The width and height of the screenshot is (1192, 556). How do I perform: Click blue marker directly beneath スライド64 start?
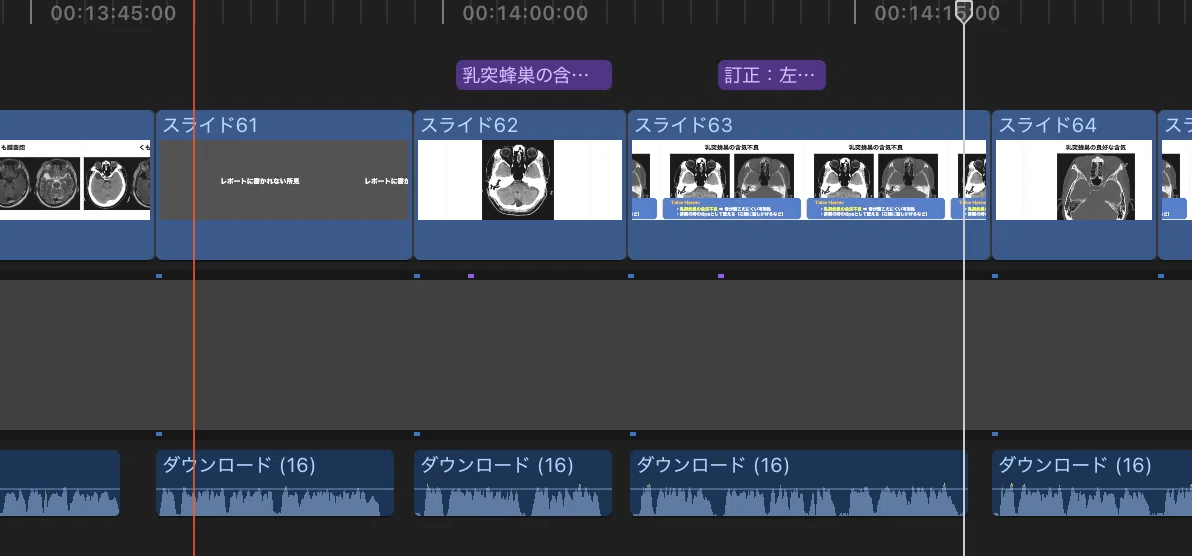995,275
